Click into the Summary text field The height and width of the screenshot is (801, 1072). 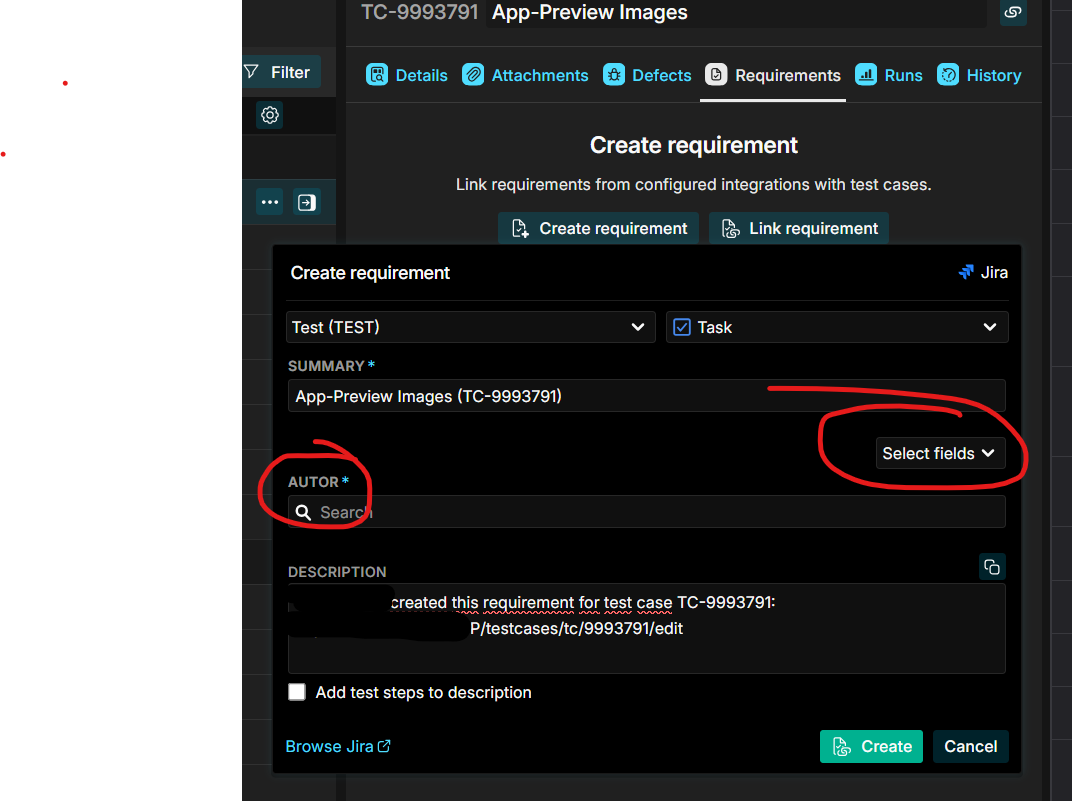coord(646,396)
